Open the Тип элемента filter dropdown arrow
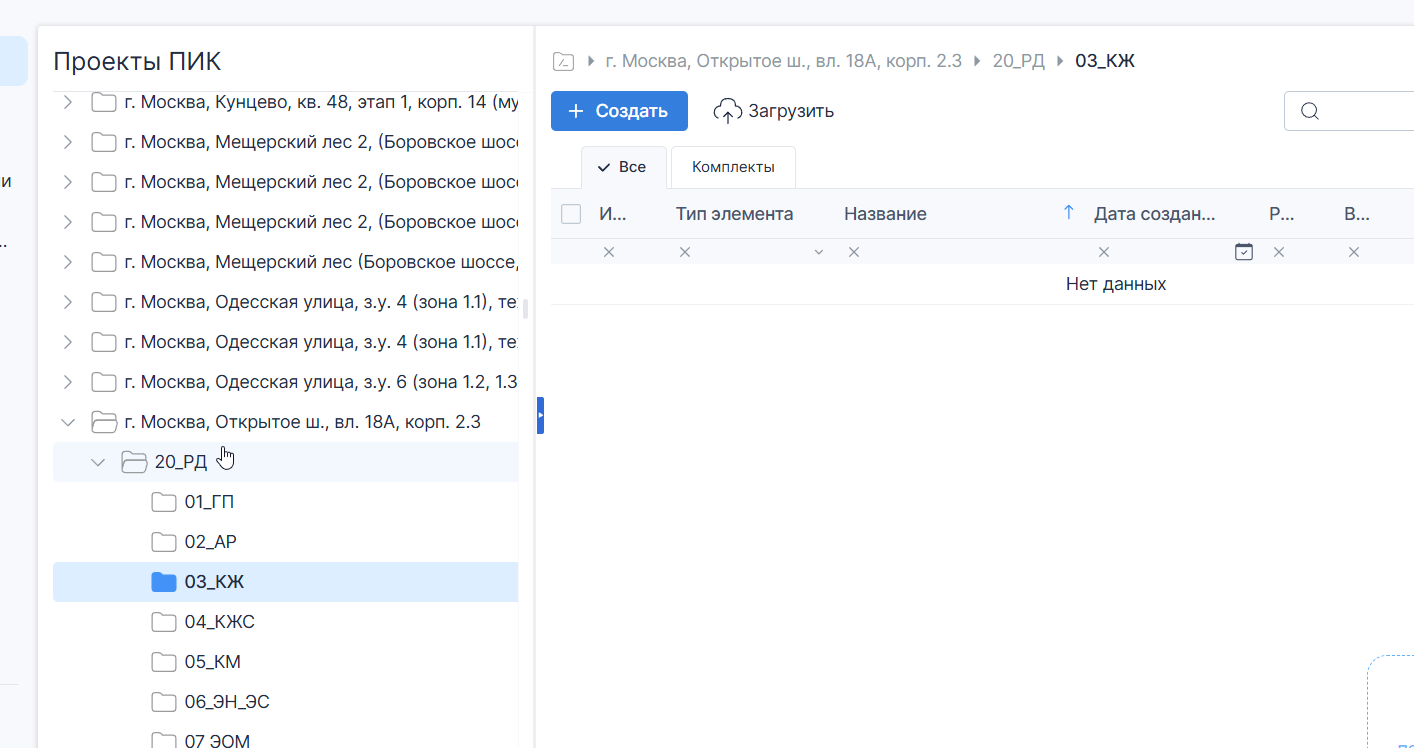This screenshot has width=1414, height=748. tap(819, 252)
